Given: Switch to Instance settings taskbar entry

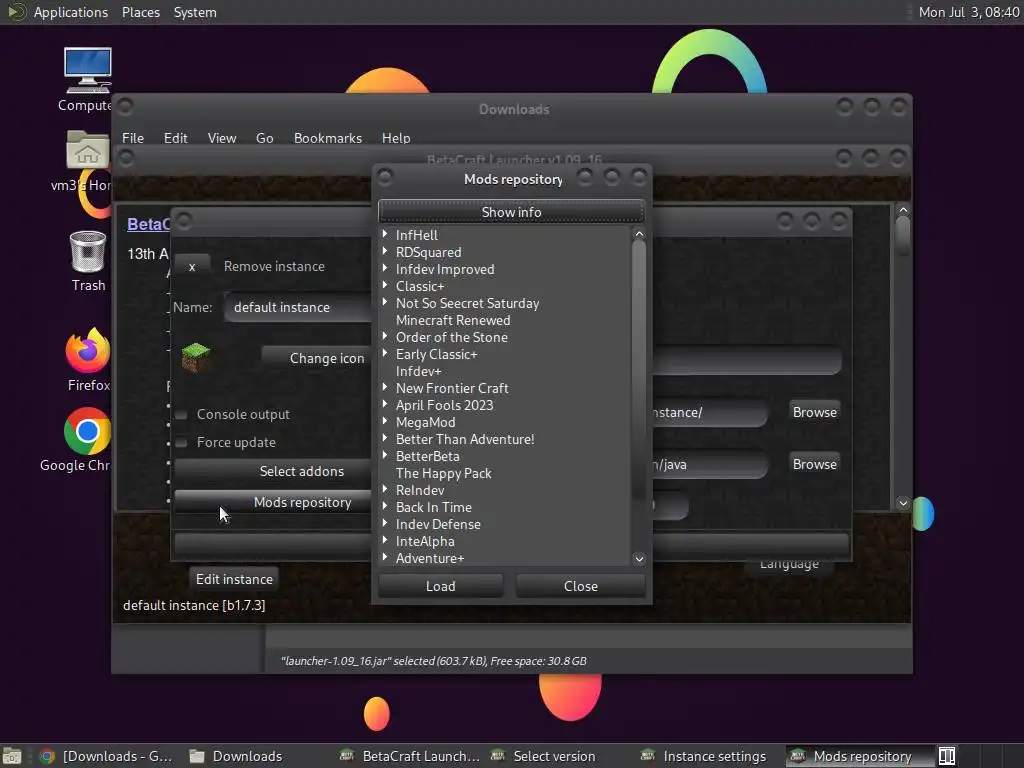Looking at the screenshot, I should point(703,756).
